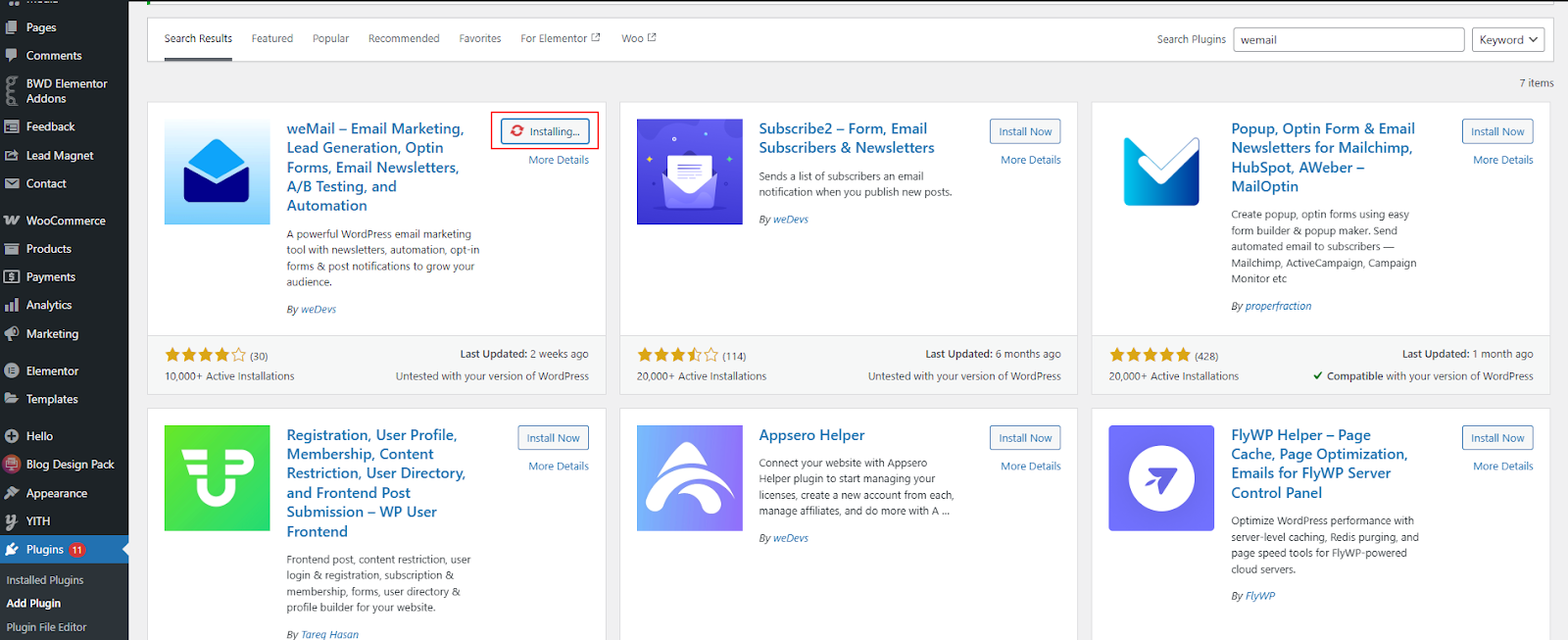Click the Products box icon
The height and width of the screenshot is (640, 1568).
point(12,249)
